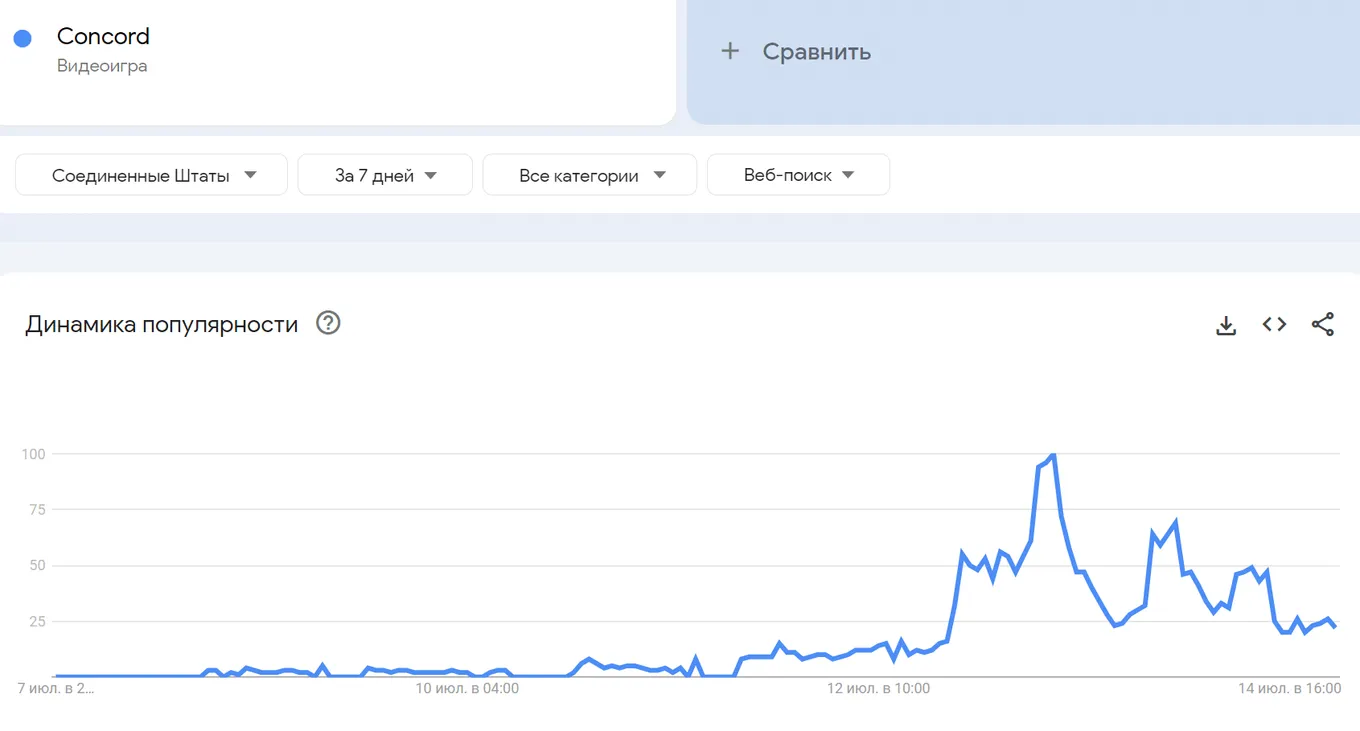Add a comparison term via Сравнить
Viewport: 1360px width, 731px height.
pos(816,52)
